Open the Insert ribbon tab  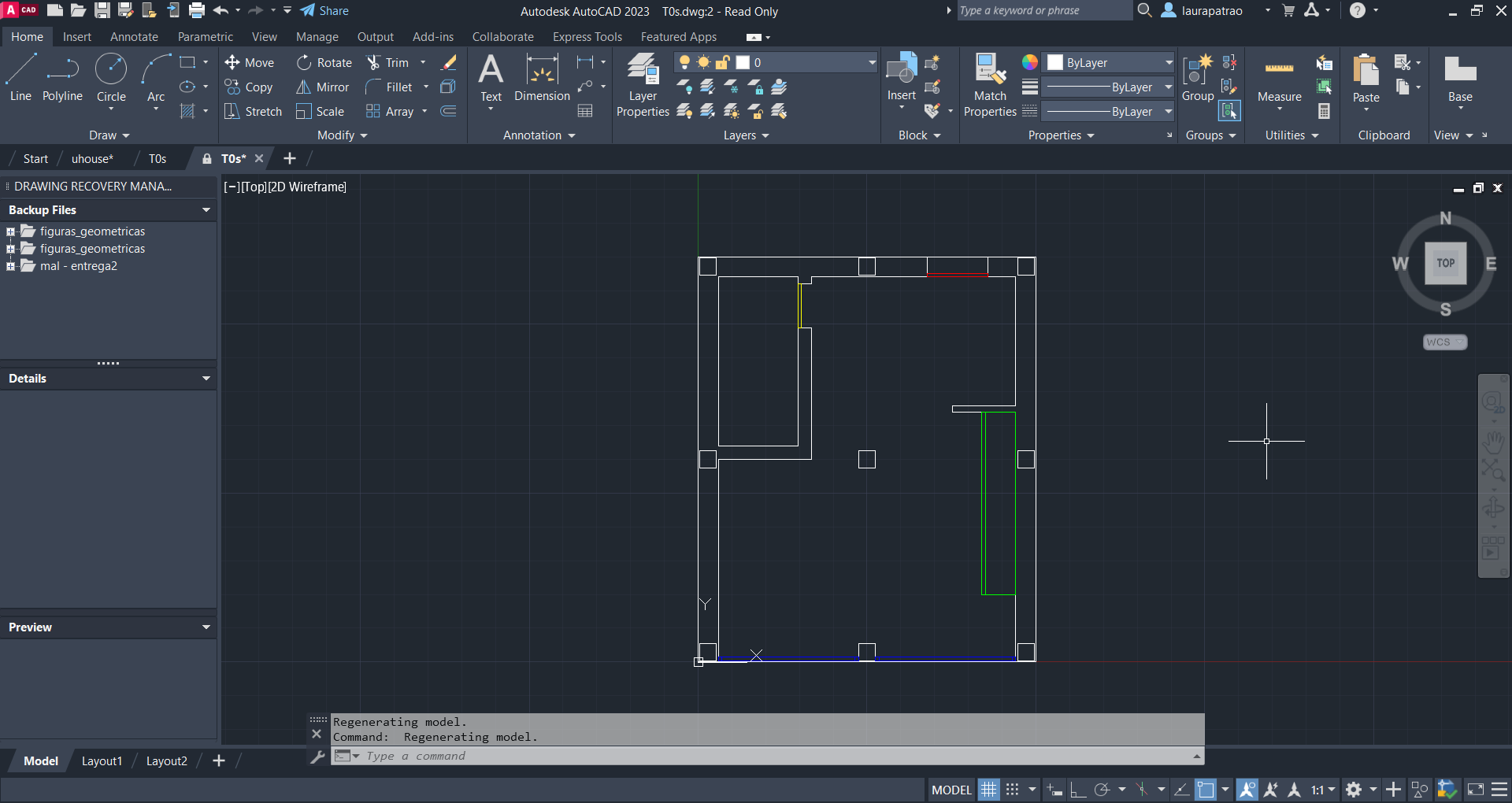[77, 37]
